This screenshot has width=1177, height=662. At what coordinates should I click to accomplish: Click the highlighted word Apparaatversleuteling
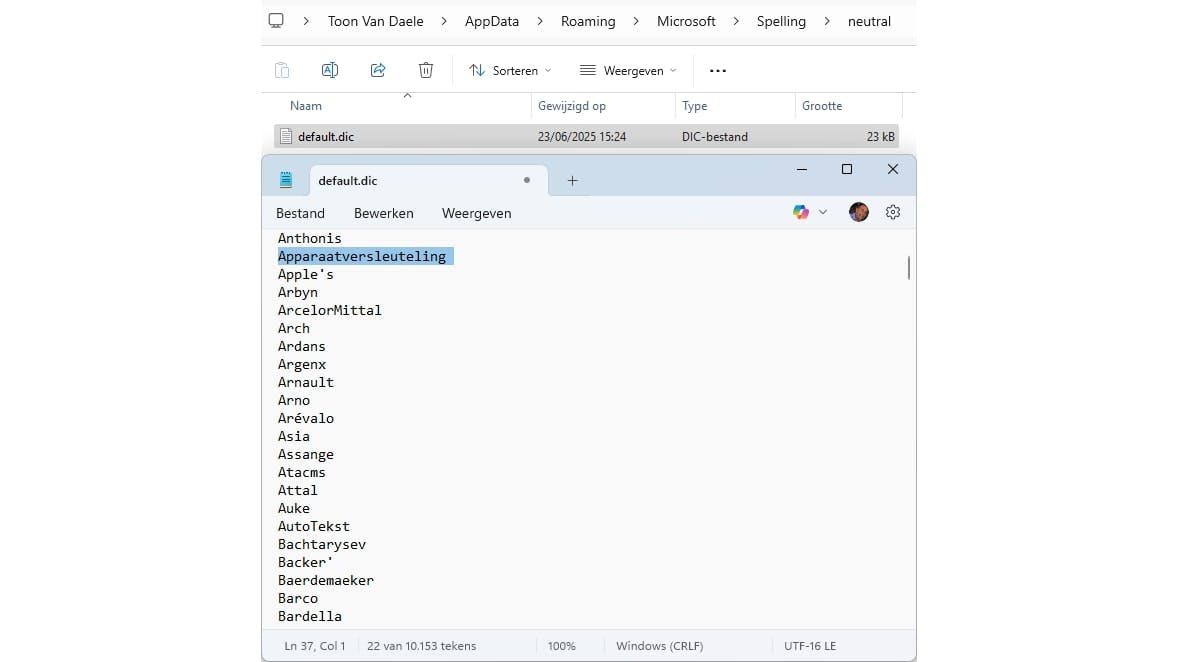(x=362, y=257)
